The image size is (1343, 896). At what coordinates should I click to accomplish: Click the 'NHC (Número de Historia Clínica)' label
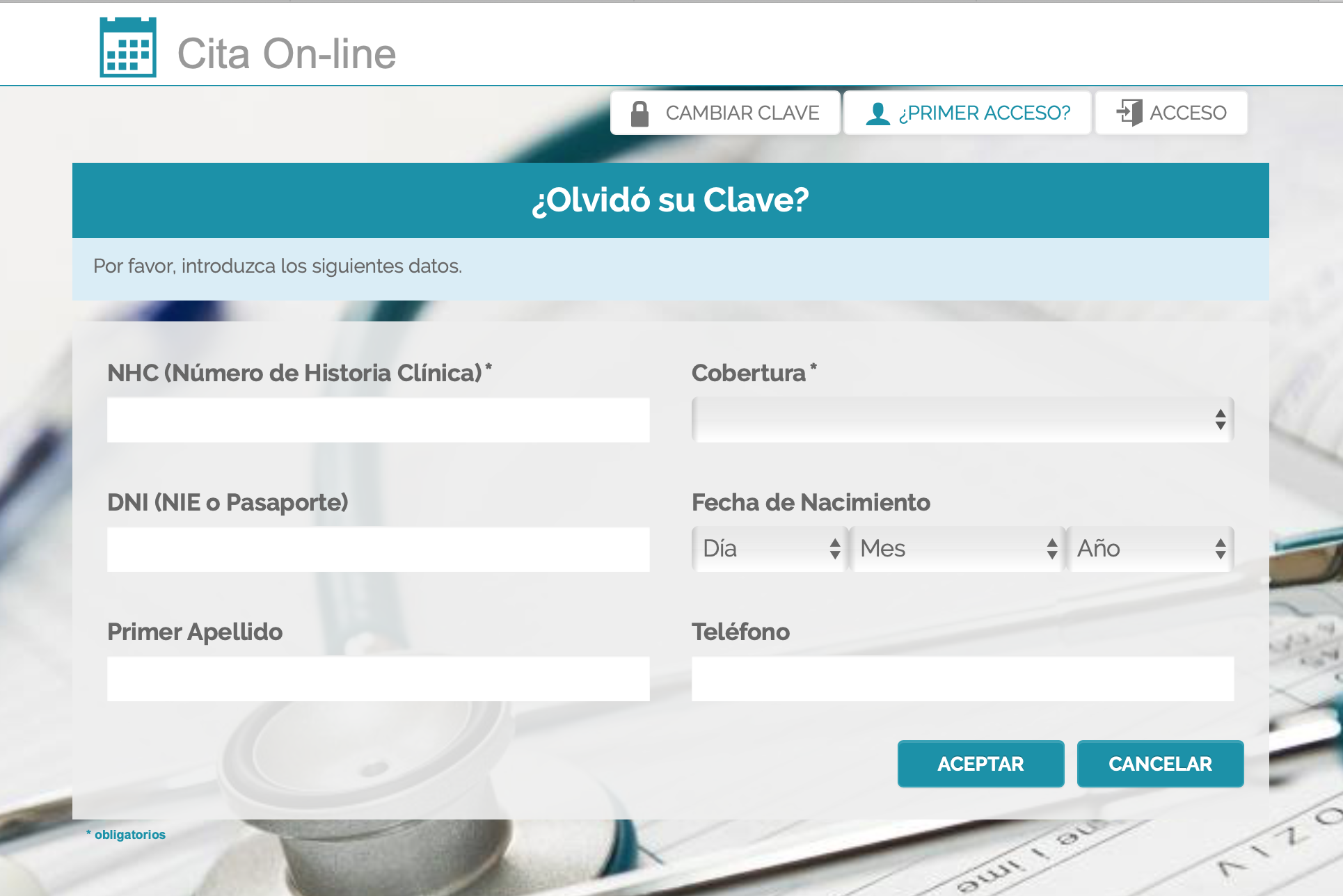pos(294,373)
